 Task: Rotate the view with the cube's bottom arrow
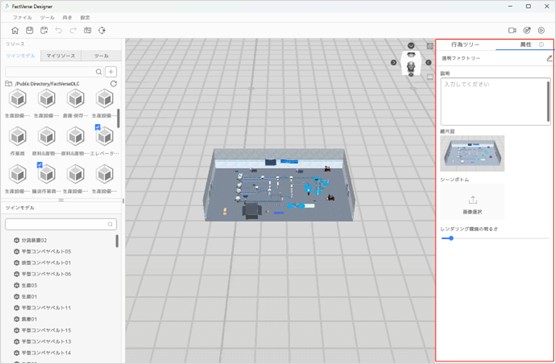pos(411,75)
